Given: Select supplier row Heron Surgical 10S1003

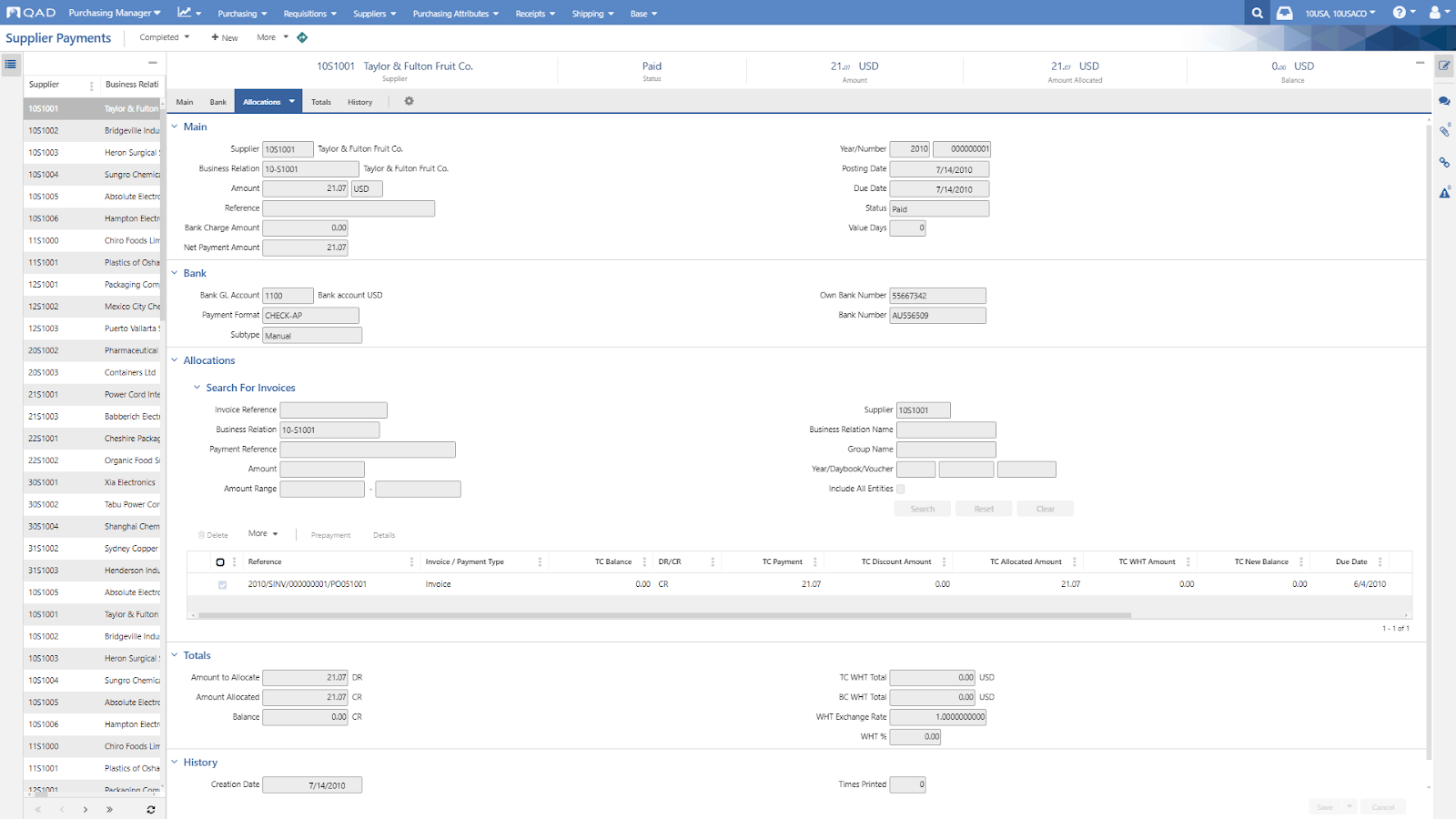Looking at the screenshot, I should (91, 153).
